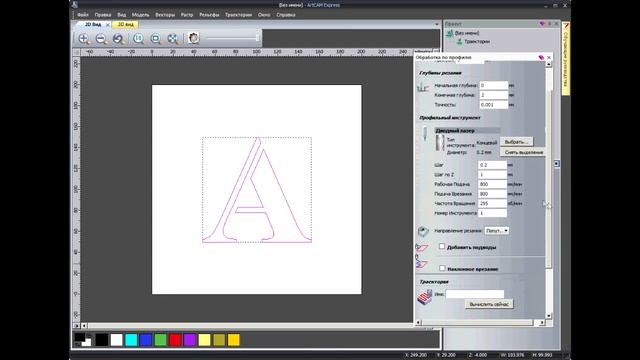Click the stepover field showing 0.2
Screen dimensions: 640x360
click(x=492, y=165)
